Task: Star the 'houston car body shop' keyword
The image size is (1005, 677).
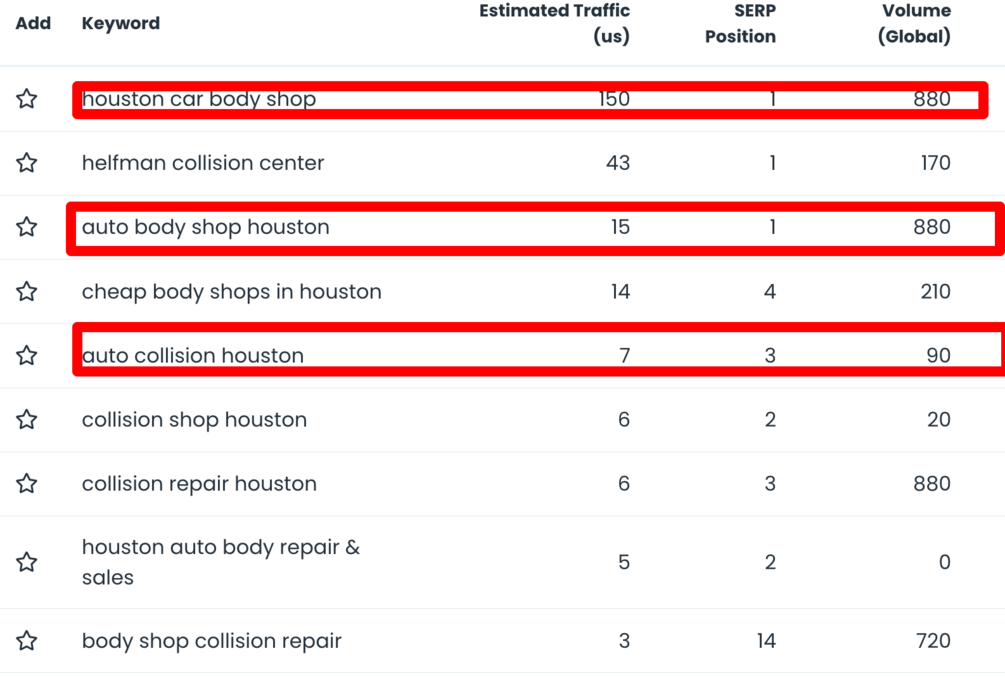Action: pyautogui.click(x=27, y=99)
